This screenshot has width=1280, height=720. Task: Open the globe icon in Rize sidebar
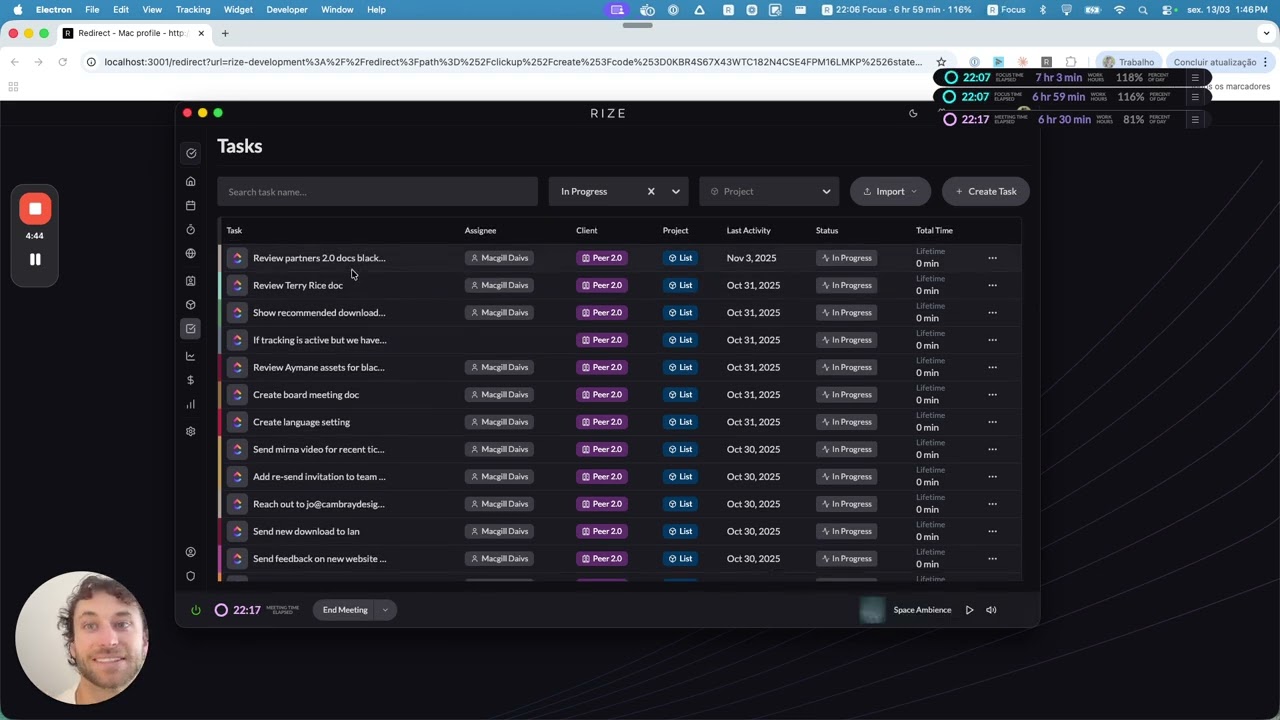(190, 254)
